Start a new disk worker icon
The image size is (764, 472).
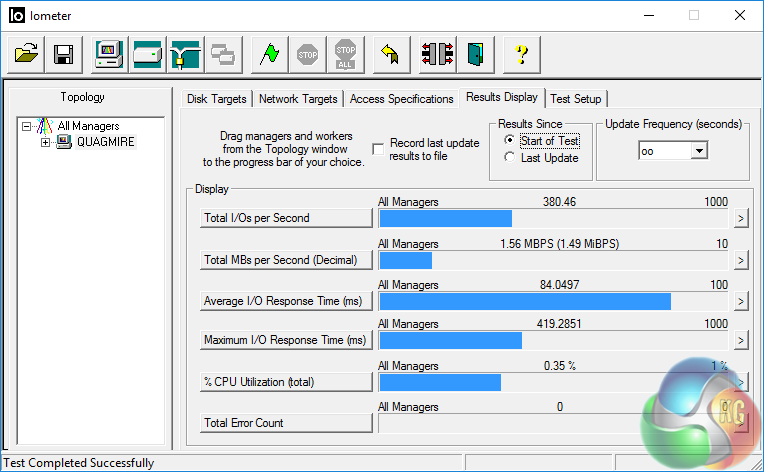pos(148,54)
